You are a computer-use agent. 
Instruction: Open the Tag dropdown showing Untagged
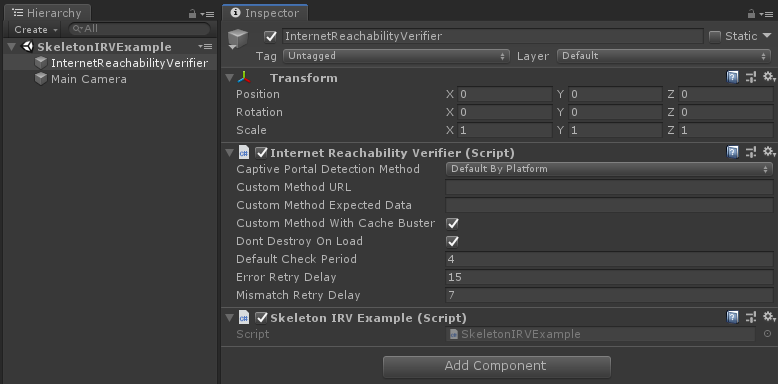click(396, 56)
